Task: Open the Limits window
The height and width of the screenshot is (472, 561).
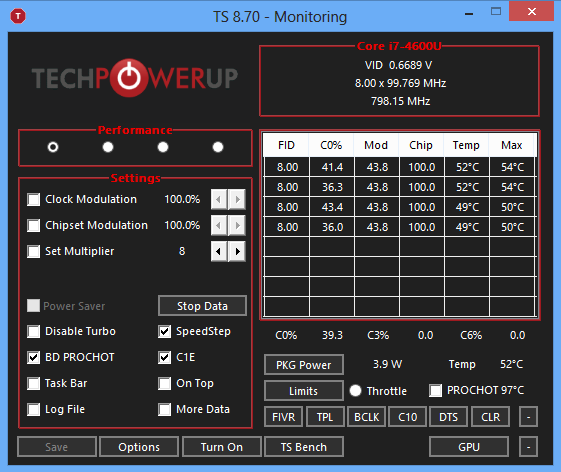Action: [304, 391]
